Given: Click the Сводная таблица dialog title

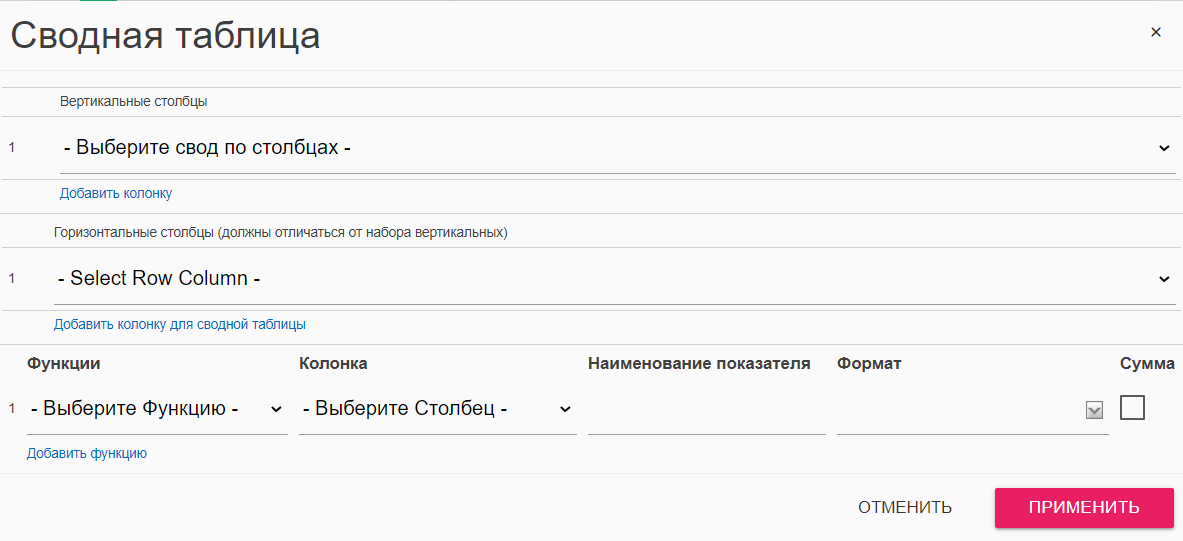Looking at the screenshot, I should click(165, 35).
